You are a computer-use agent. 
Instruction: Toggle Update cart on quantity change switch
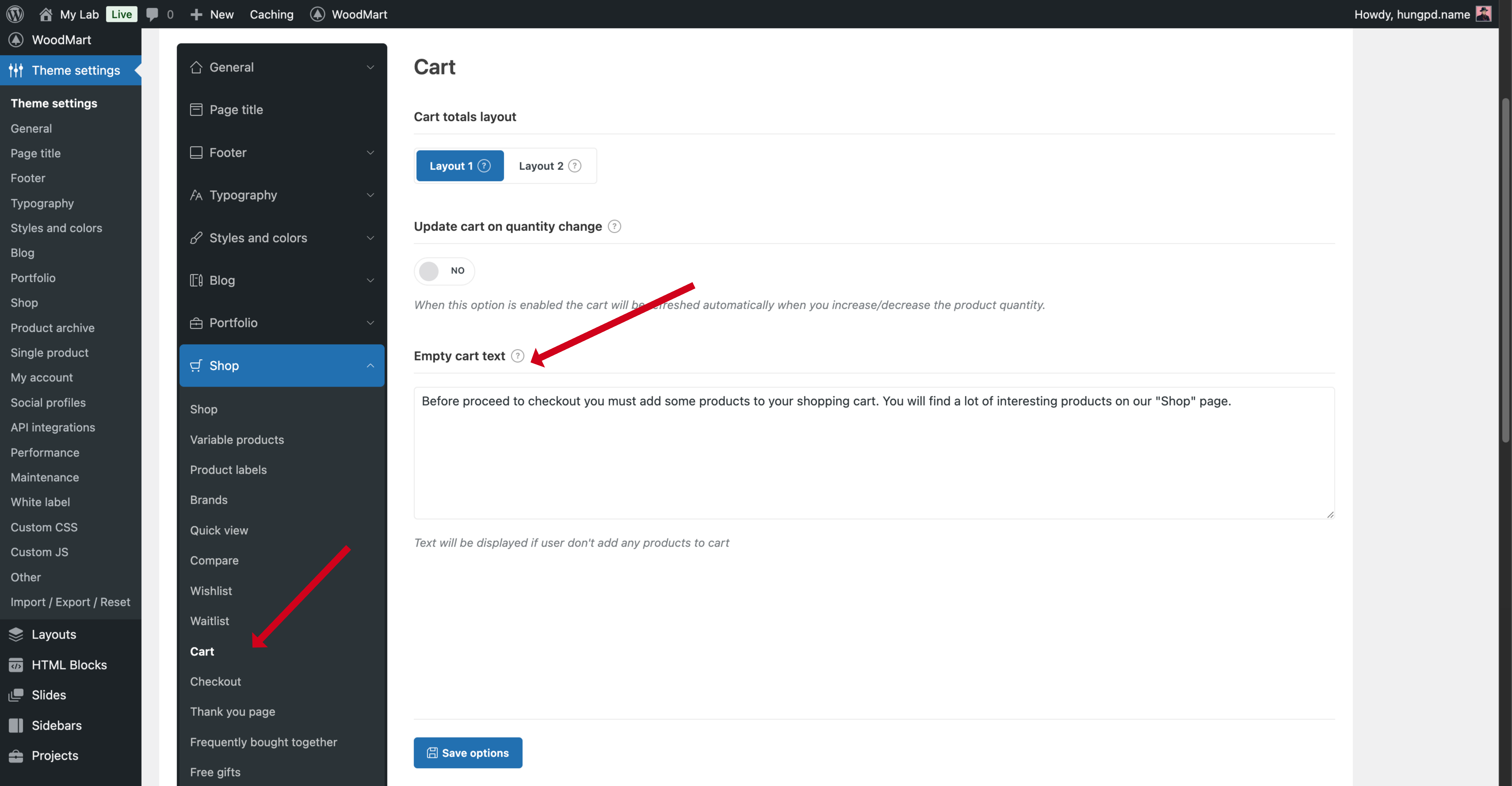pyautogui.click(x=444, y=271)
